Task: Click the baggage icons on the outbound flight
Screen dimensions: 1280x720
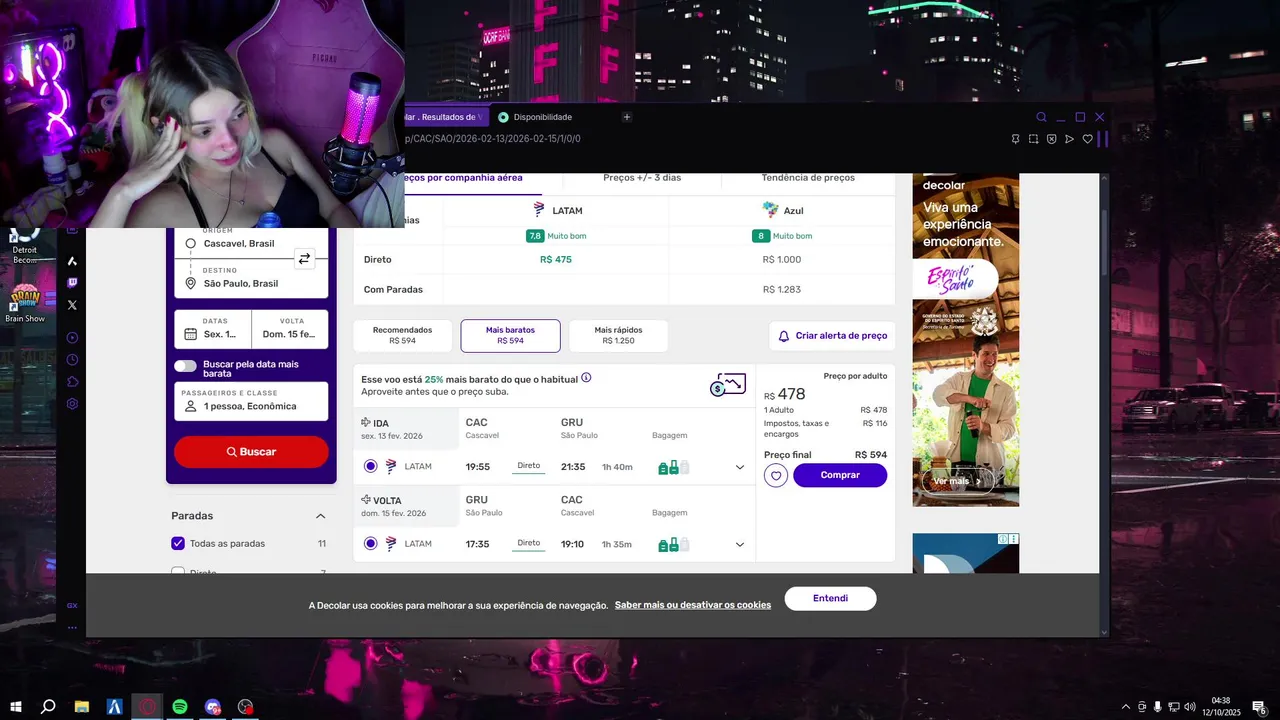Action: (674, 467)
